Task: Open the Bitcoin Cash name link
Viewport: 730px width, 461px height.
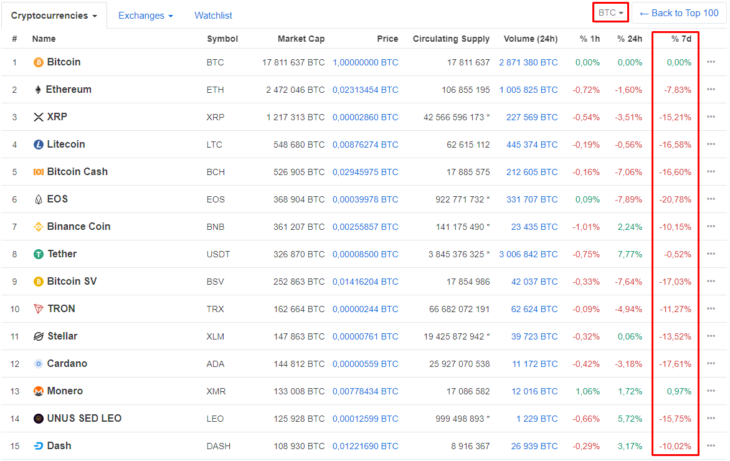Action: point(77,172)
